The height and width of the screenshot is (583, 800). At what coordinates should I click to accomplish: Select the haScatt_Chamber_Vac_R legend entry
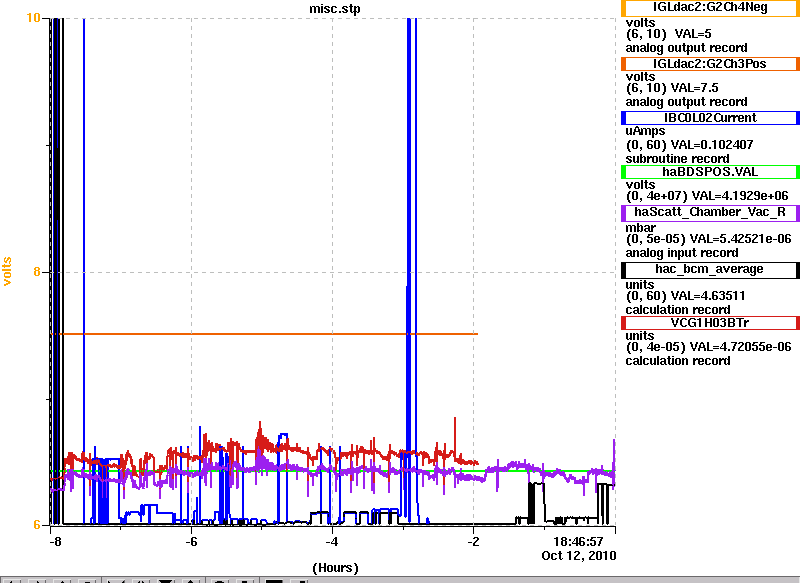click(x=710, y=213)
